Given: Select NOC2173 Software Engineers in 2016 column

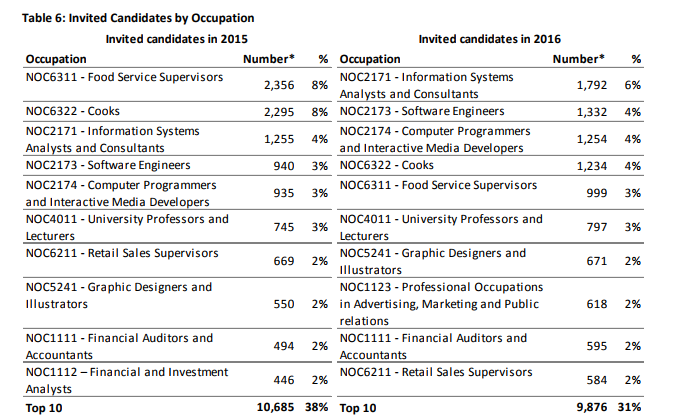Looking at the screenshot, I should pos(422,111).
